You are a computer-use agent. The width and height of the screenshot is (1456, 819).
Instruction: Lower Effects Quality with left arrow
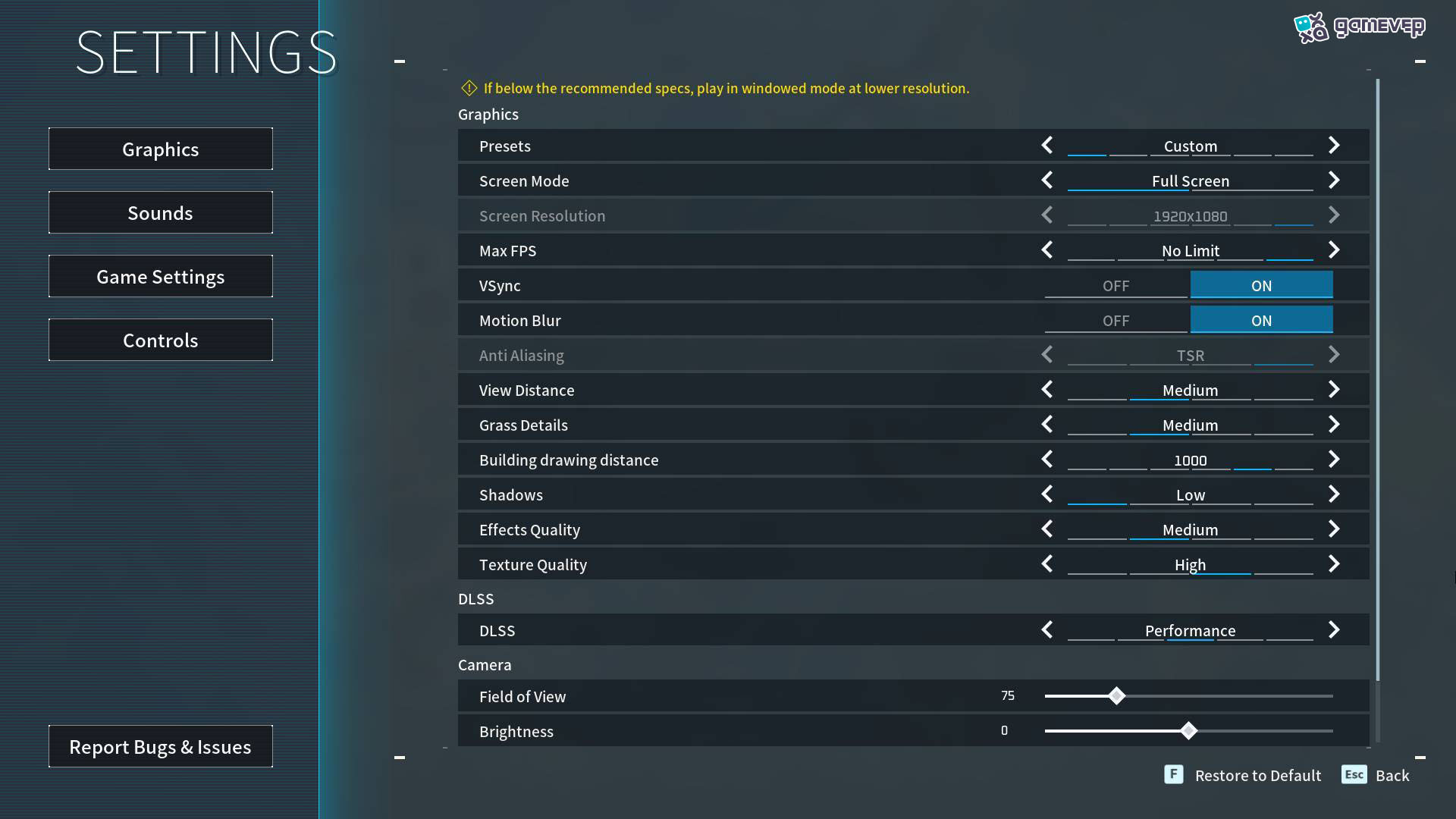(x=1047, y=529)
